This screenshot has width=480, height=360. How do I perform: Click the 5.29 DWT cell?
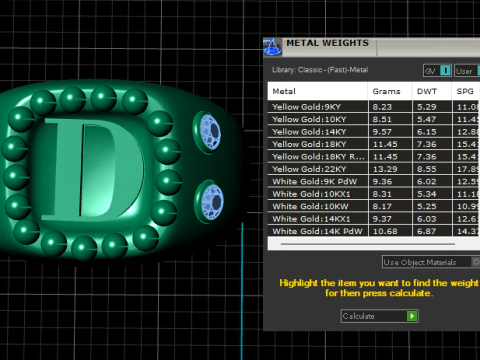tap(432, 107)
